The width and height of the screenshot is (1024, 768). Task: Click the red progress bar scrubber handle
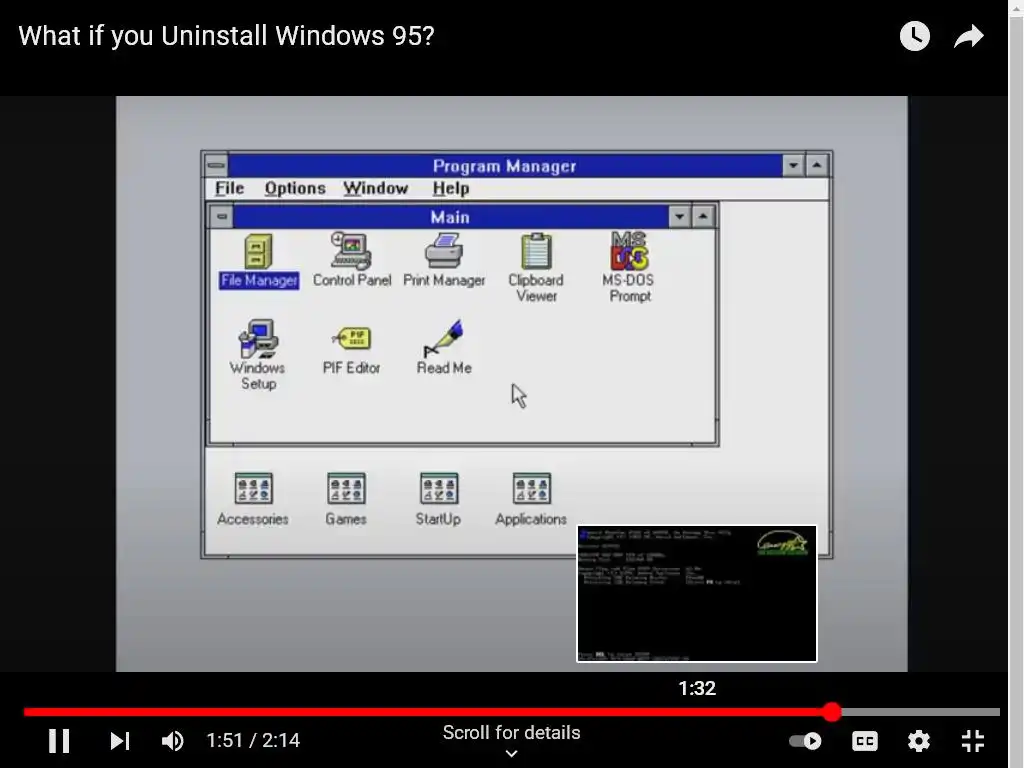[x=831, y=712]
